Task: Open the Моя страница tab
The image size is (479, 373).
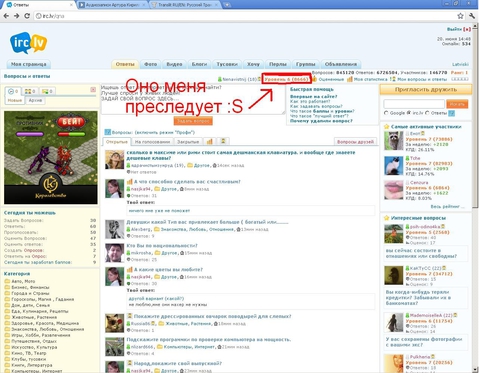Action: pos(29,64)
